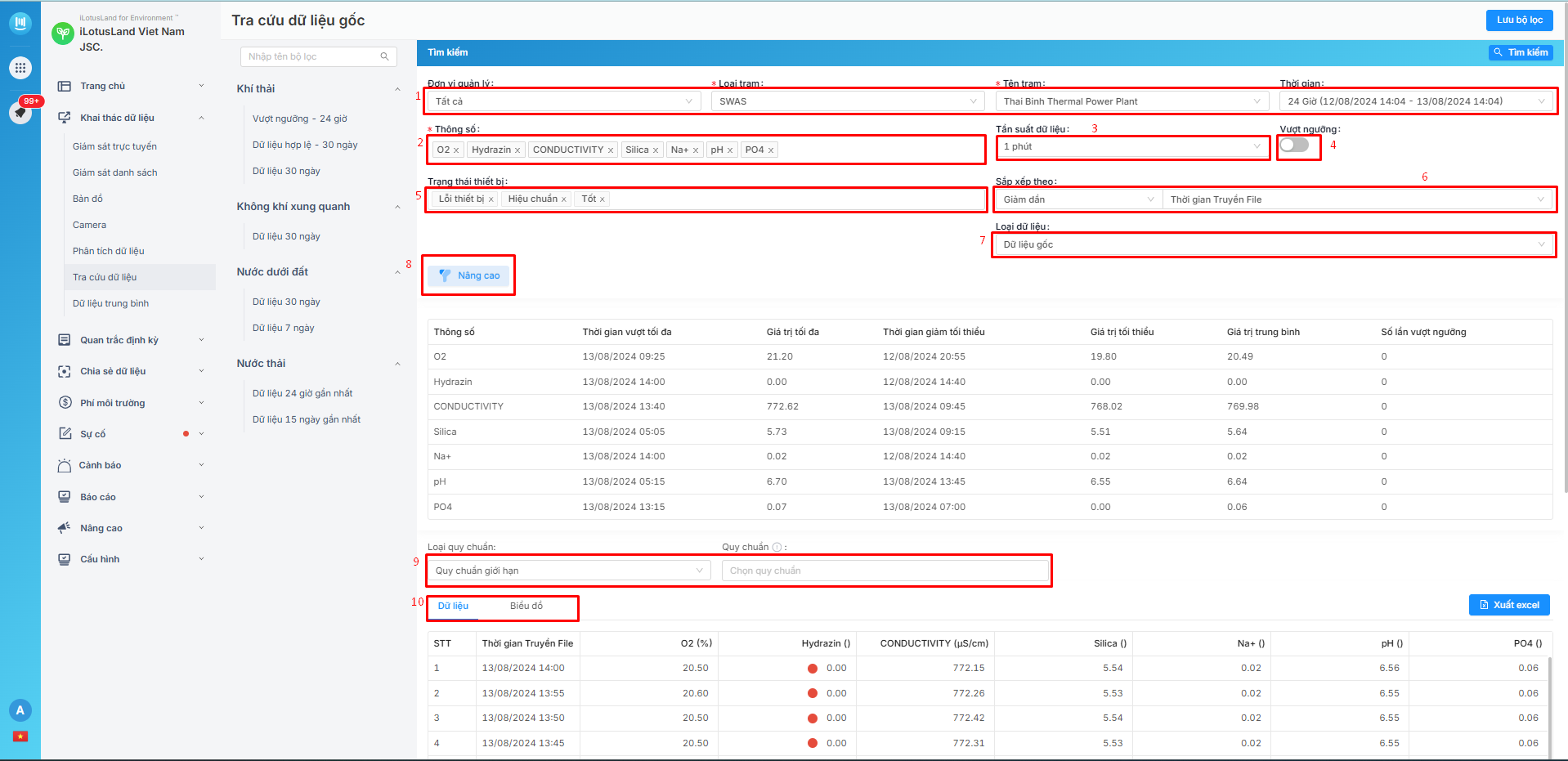Click the Vietnam flag language icon
The width and height of the screenshot is (1568, 761).
pos(20,736)
